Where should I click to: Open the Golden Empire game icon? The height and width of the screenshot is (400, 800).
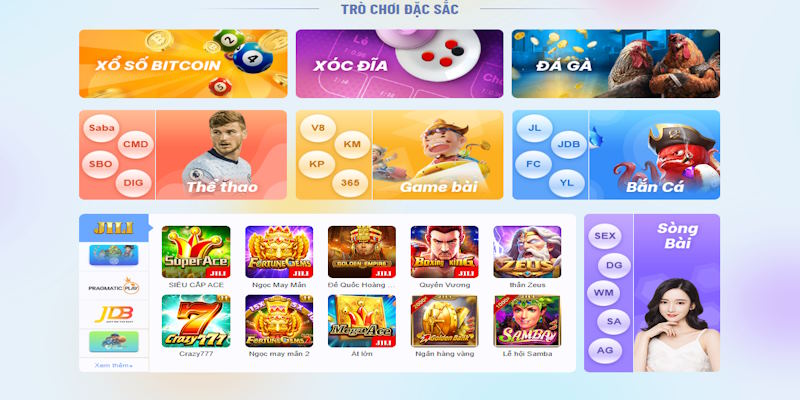[362, 252]
